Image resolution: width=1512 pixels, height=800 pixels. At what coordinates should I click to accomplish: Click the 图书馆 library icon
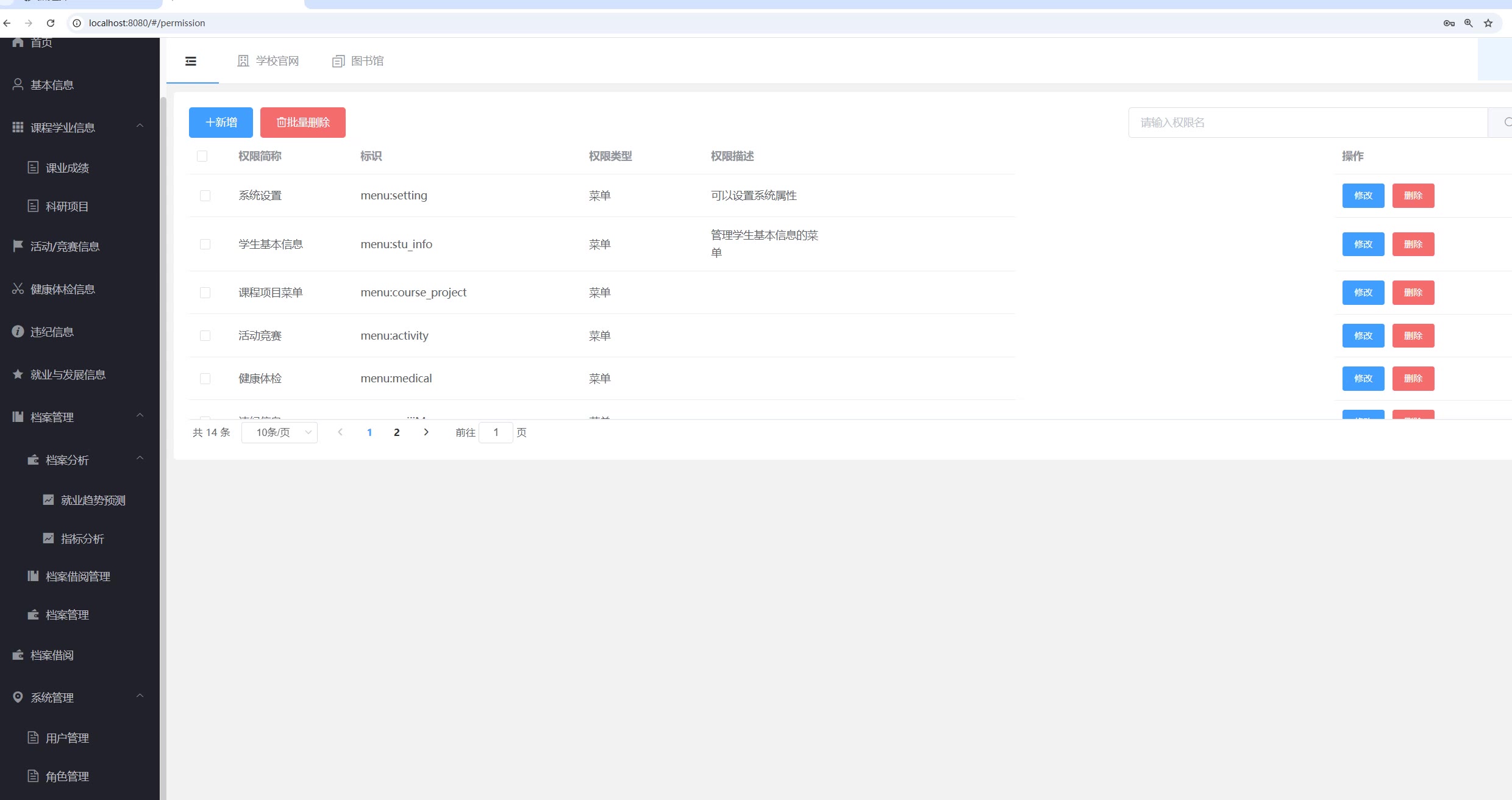click(338, 61)
